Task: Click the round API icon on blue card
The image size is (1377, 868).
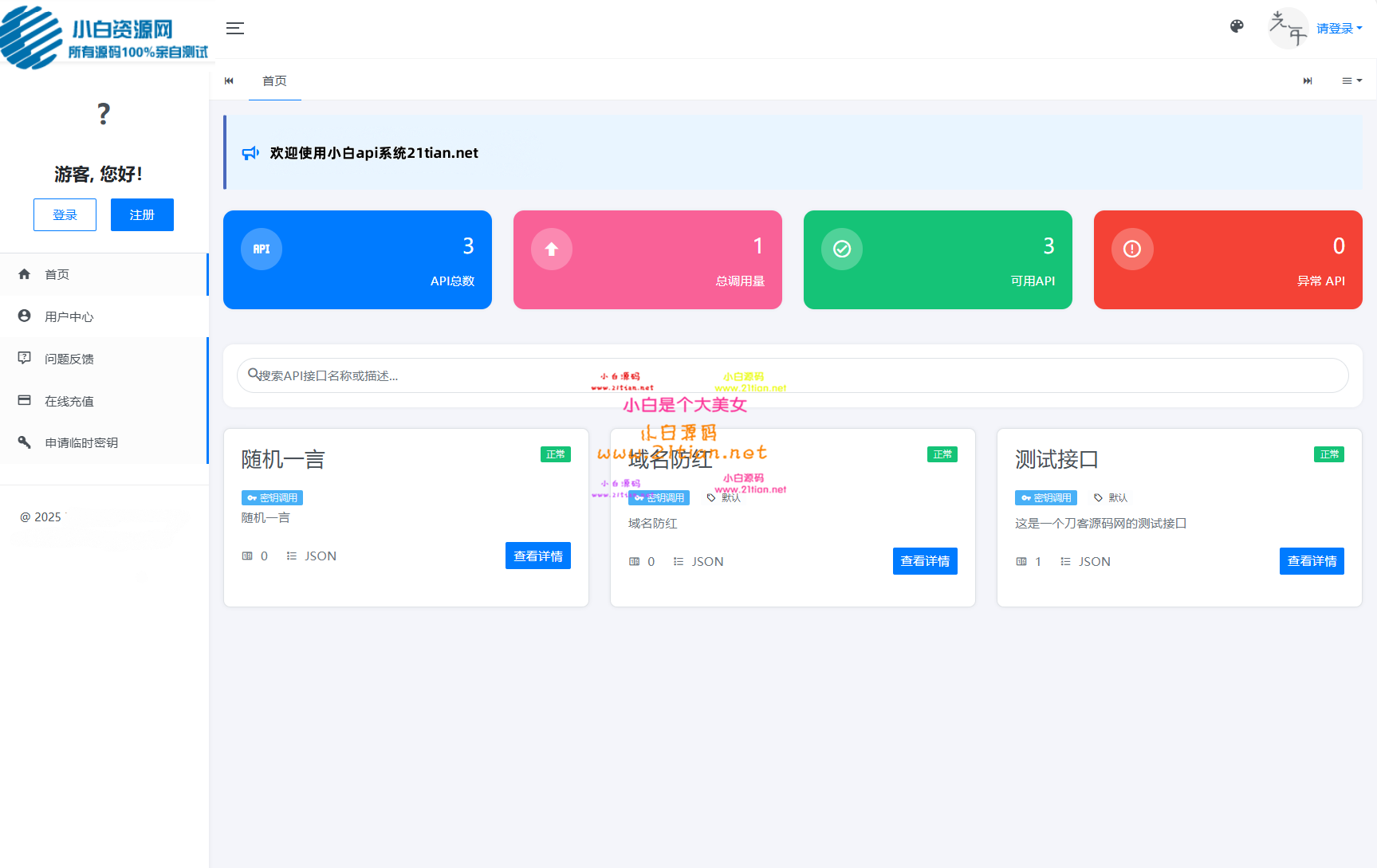Action: pyautogui.click(x=262, y=249)
